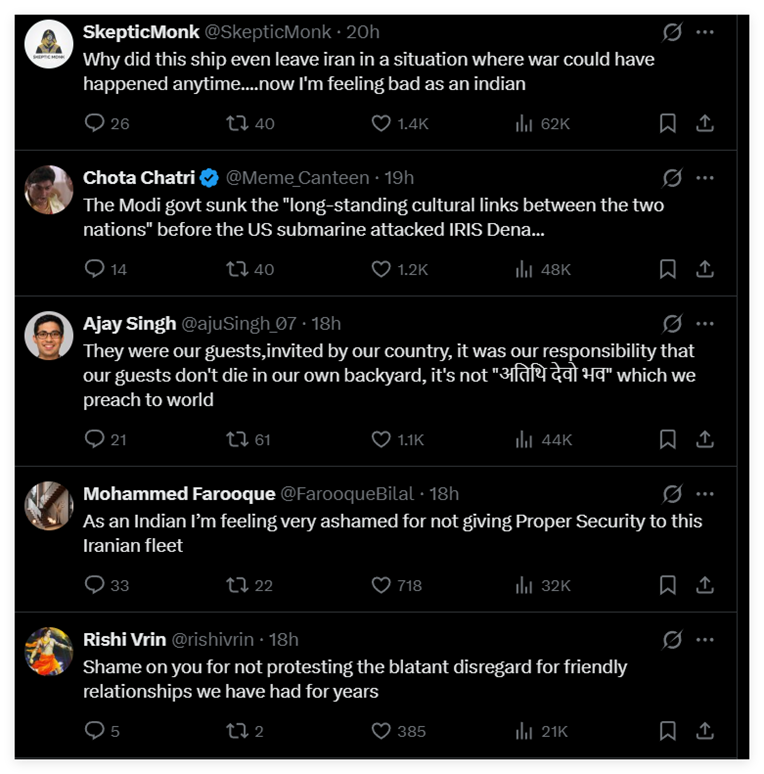Share Mohammed Farooque's tweet

704,585
